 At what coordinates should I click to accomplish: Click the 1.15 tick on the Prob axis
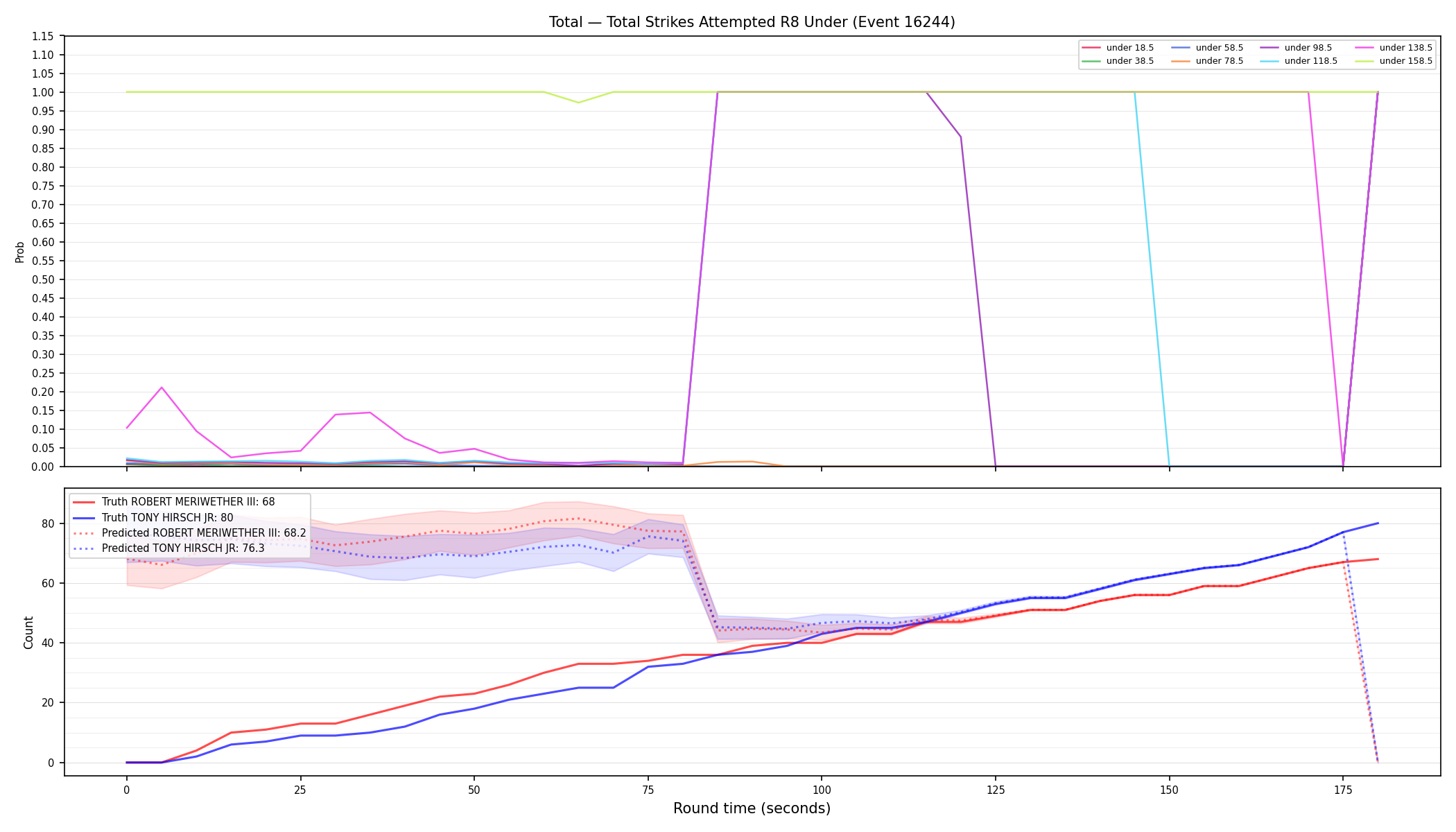tap(43, 36)
